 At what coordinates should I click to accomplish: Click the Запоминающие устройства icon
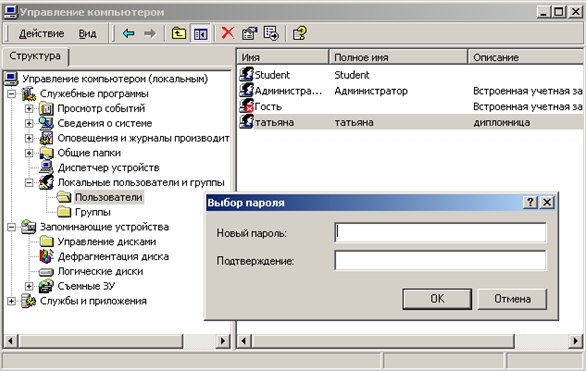point(28,227)
